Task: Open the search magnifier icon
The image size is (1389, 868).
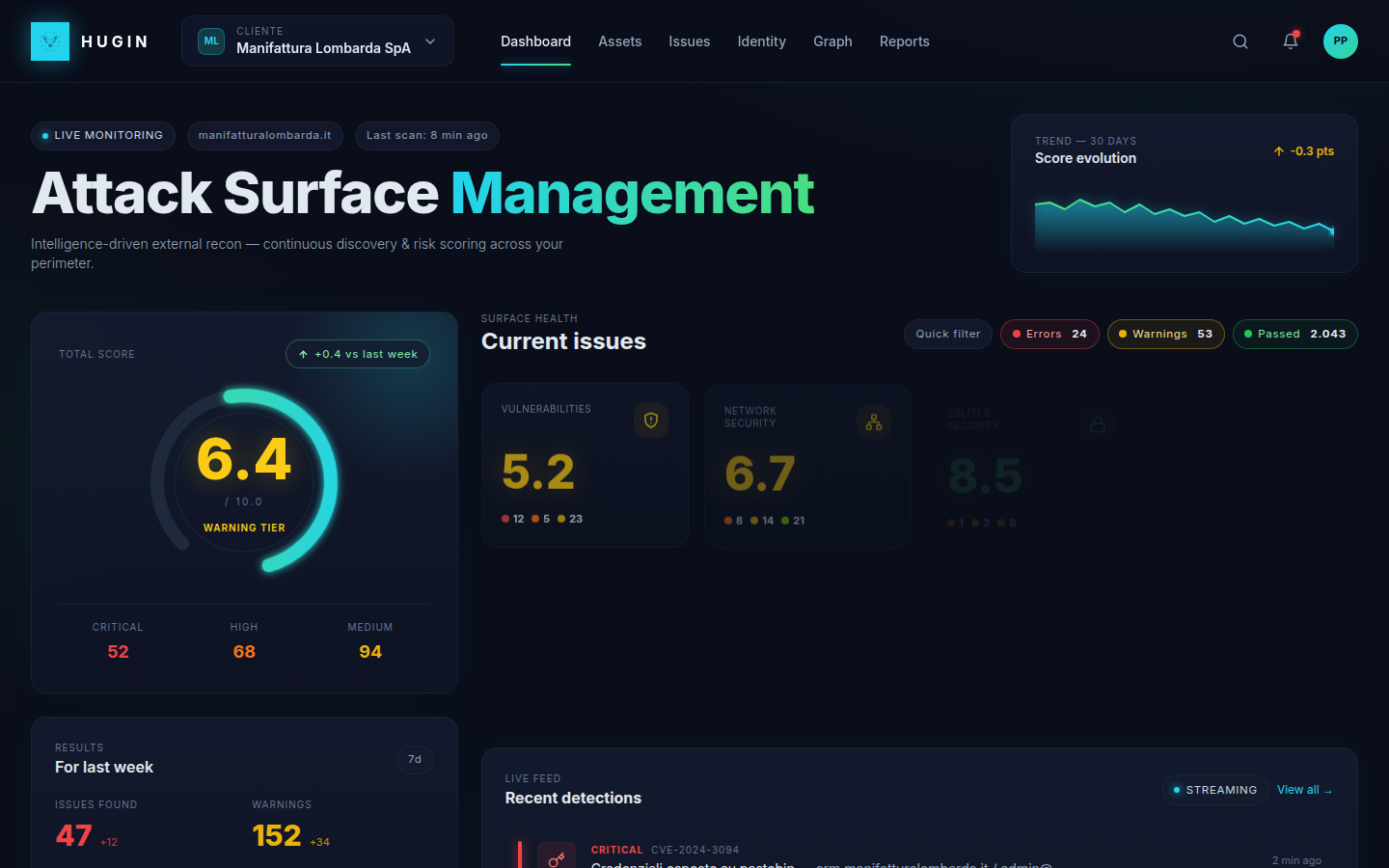Action: coord(1240,41)
